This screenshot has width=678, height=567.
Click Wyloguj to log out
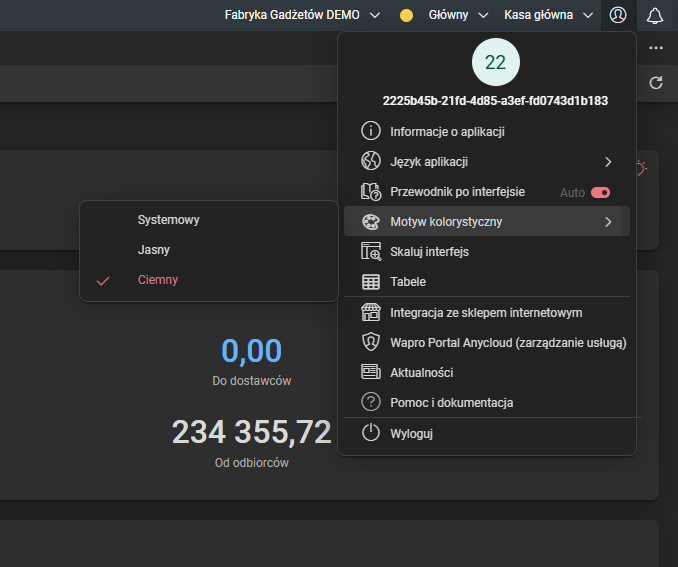click(x=411, y=433)
